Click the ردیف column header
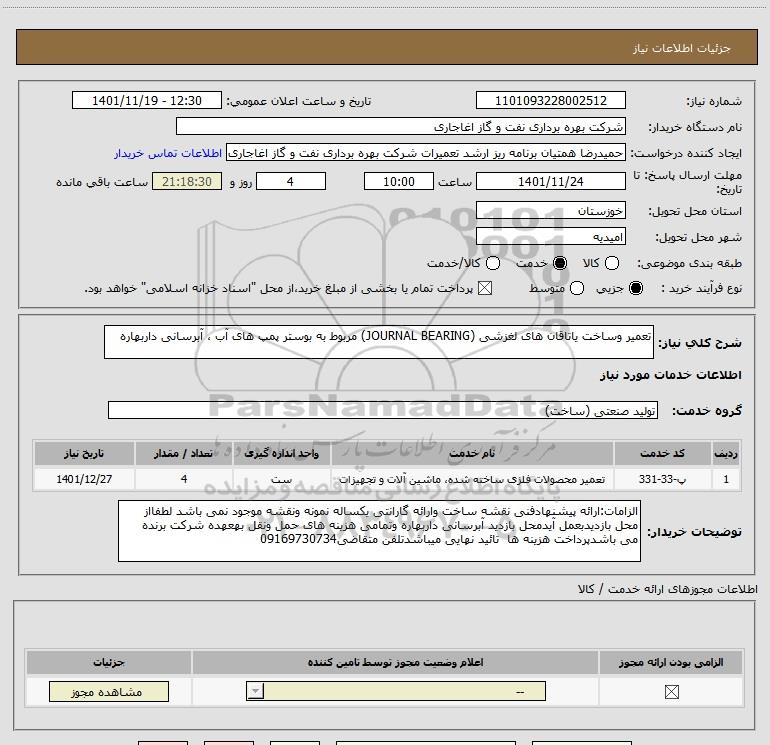The image size is (770, 745). 725,453
